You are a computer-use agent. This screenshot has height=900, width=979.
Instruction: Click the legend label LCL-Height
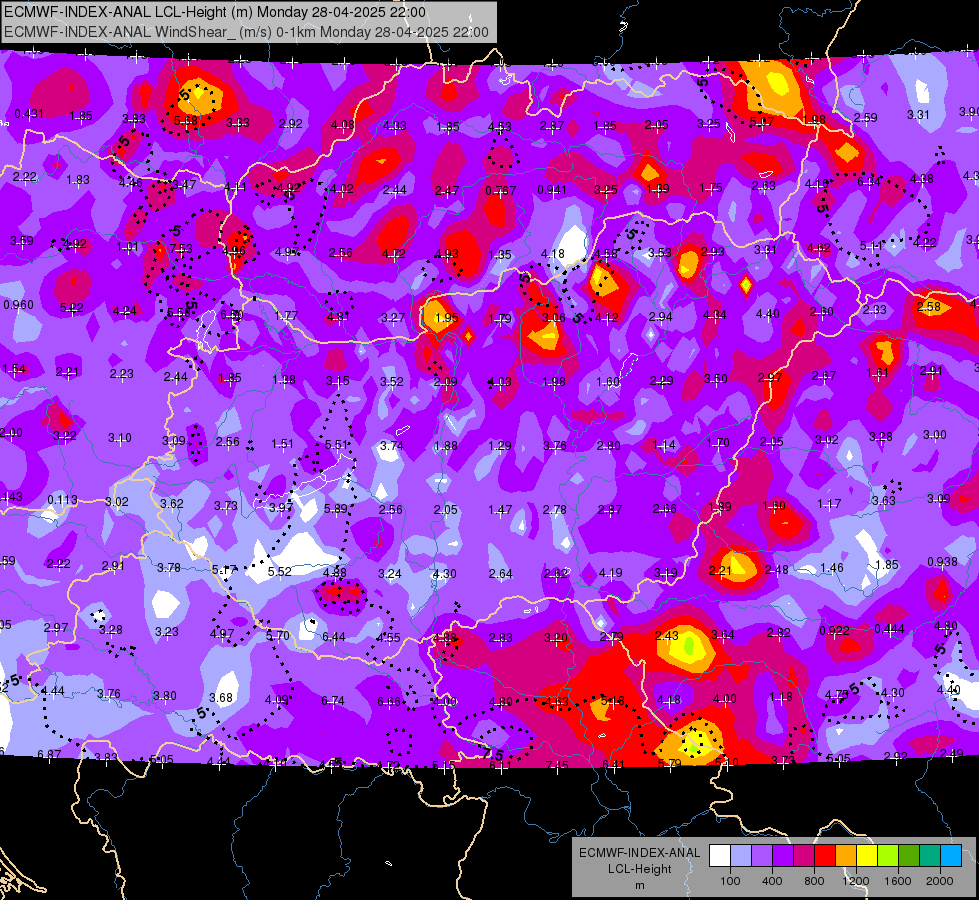[x=639, y=869]
